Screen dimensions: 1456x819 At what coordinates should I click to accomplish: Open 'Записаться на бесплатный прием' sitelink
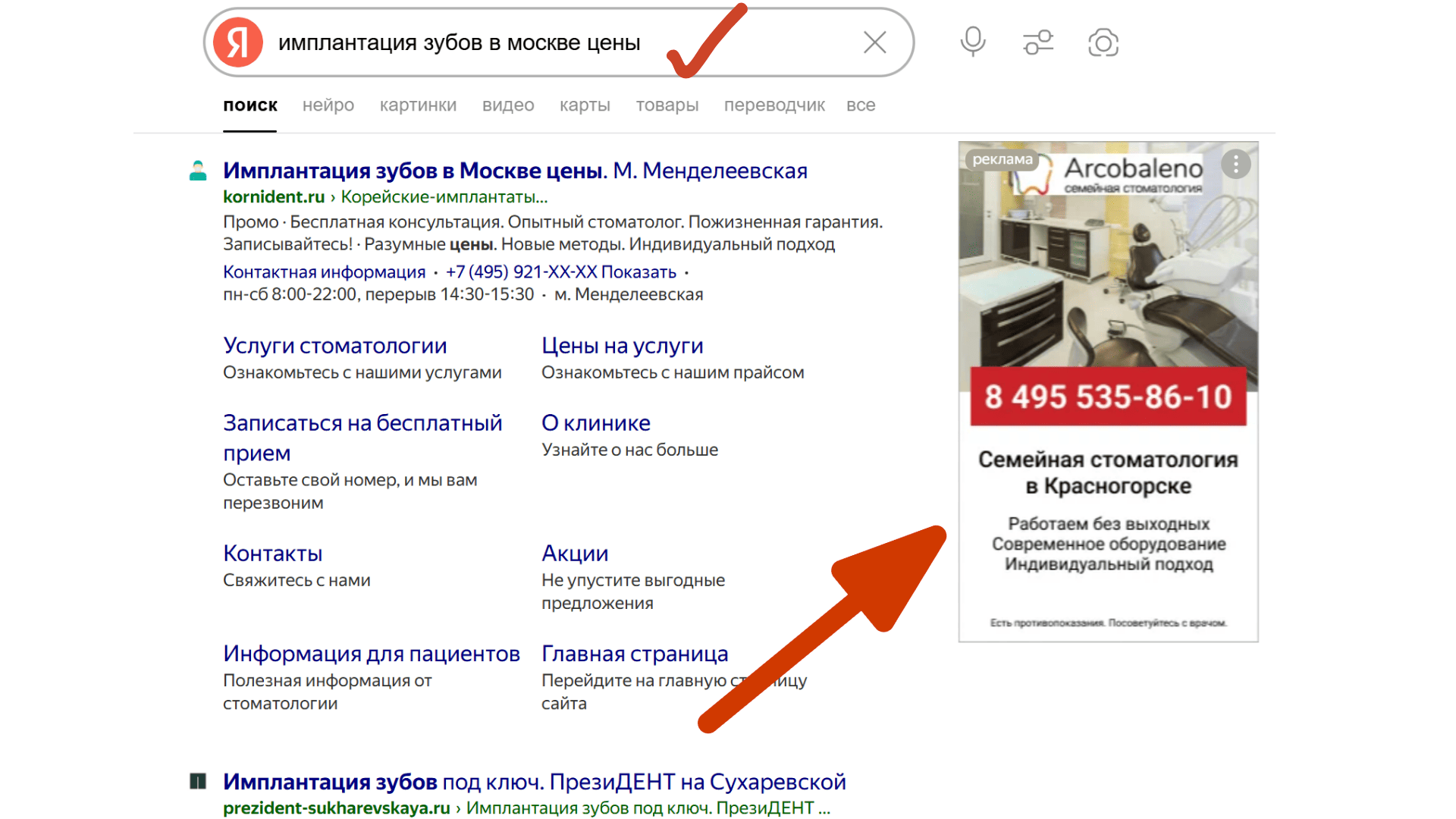[x=362, y=438]
